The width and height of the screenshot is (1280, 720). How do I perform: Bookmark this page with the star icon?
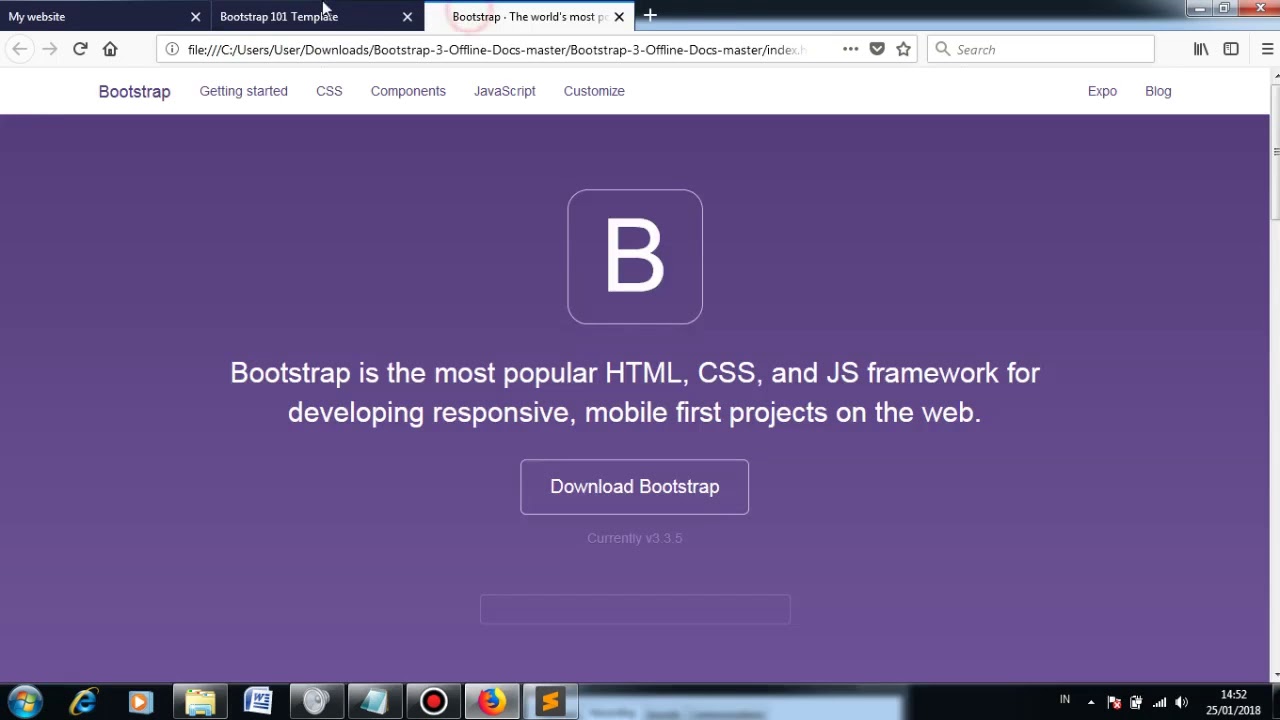pos(903,48)
